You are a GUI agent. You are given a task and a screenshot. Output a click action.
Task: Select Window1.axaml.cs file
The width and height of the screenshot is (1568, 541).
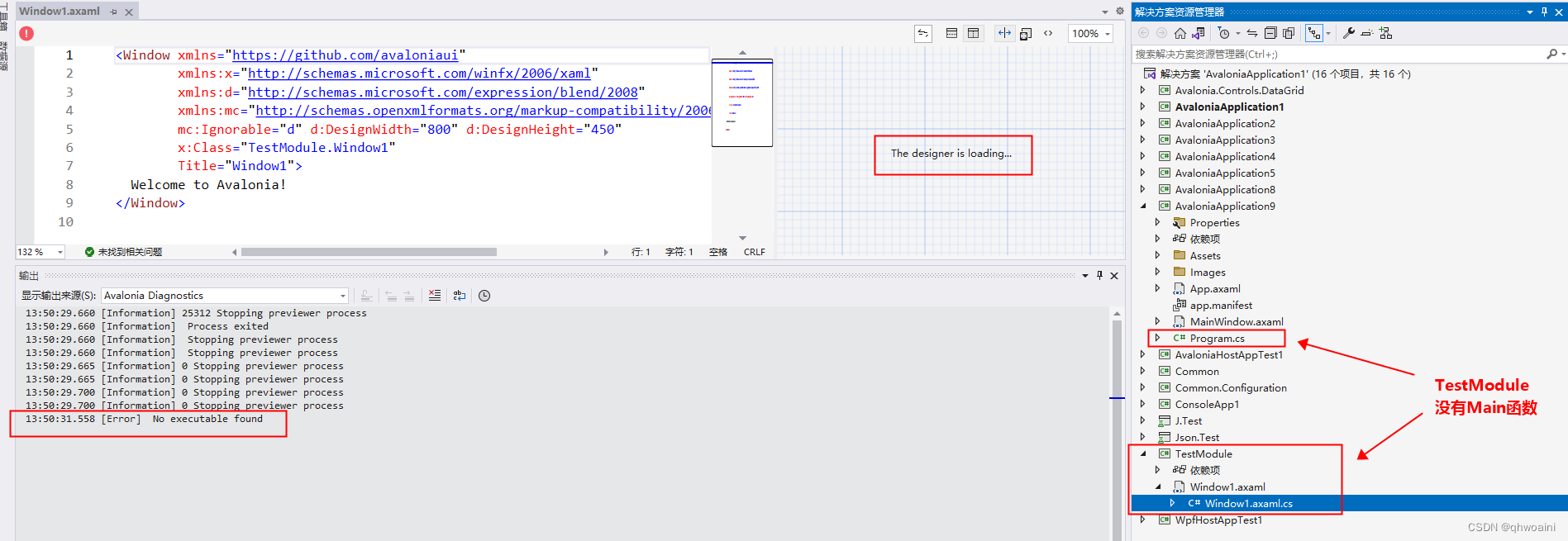pos(1248,504)
